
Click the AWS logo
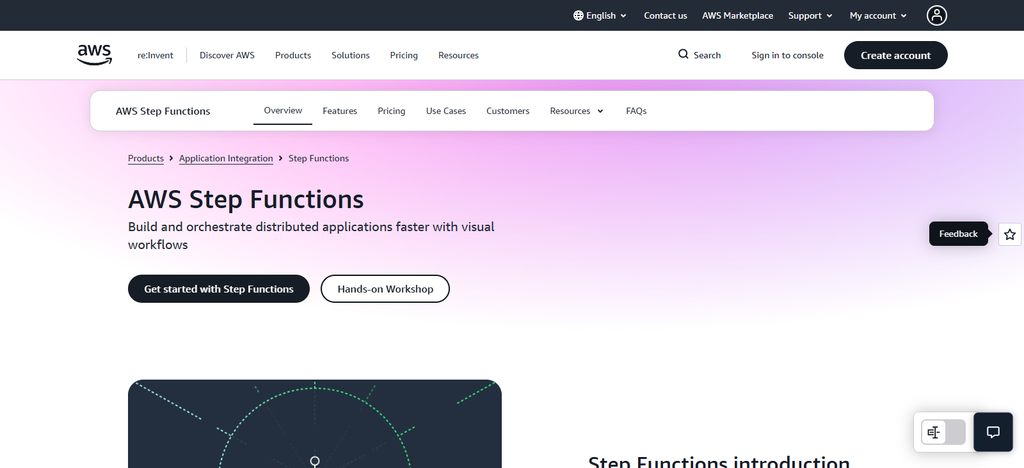(95, 55)
